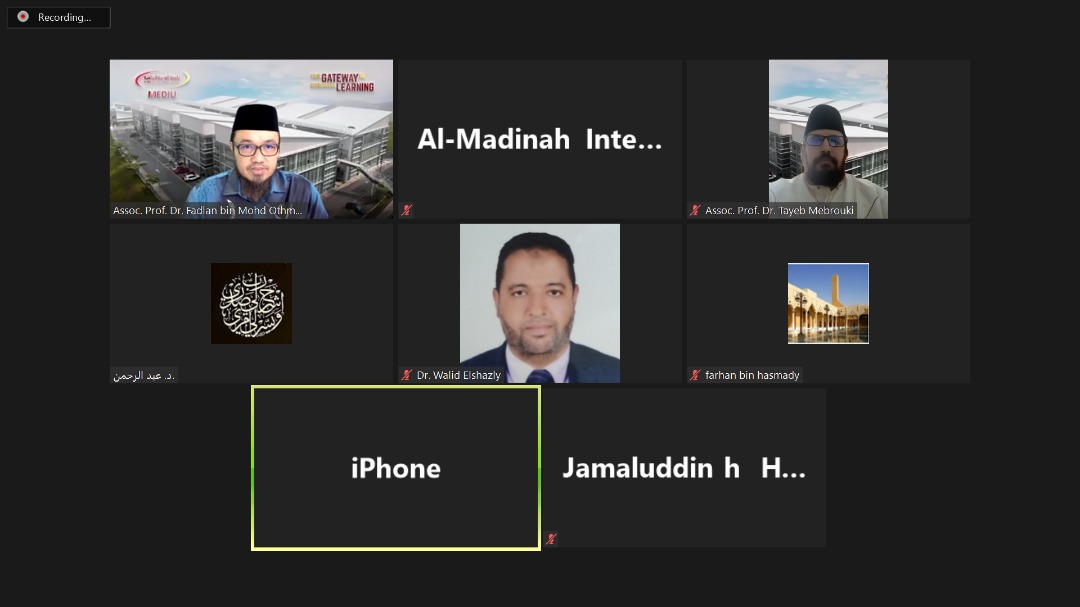
Task: Click the muted mic icon on Al-Madinah tile
Action: tap(407, 210)
